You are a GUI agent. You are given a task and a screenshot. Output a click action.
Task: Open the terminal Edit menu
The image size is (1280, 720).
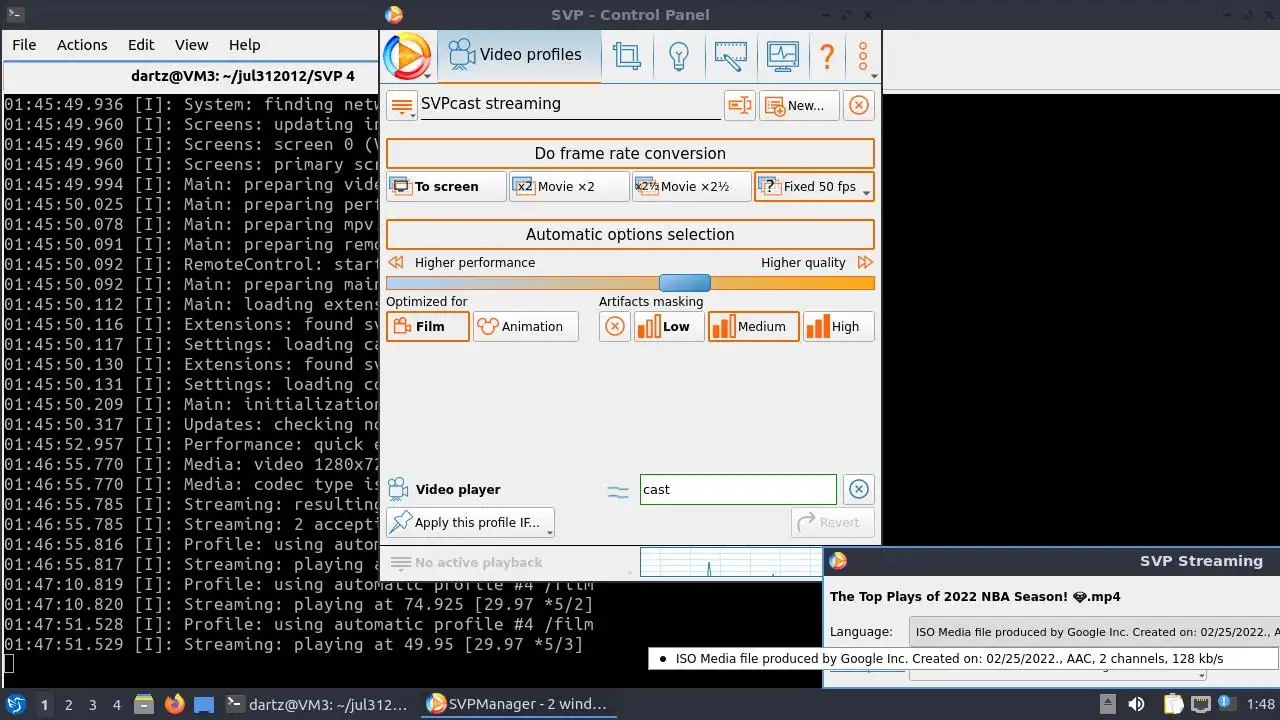coord(141,45)
